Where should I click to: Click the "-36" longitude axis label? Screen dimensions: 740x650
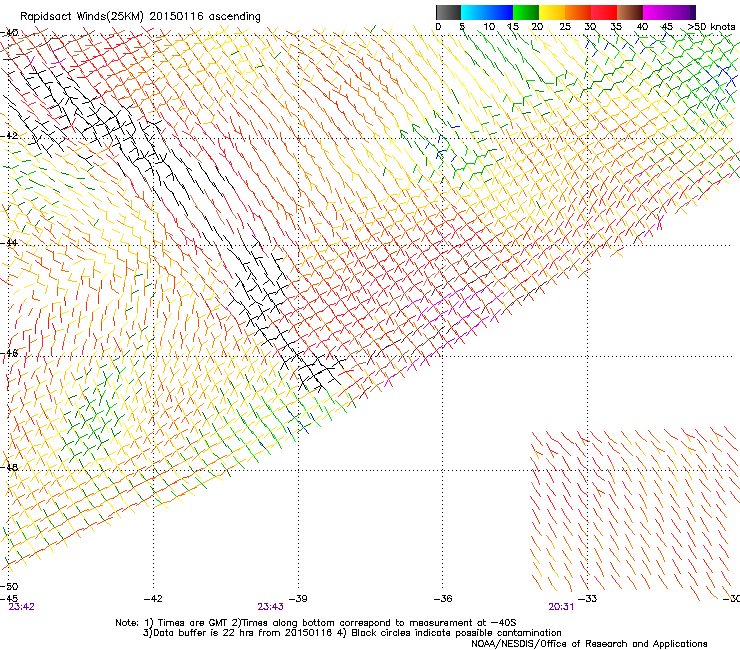(x=443, y=599)
